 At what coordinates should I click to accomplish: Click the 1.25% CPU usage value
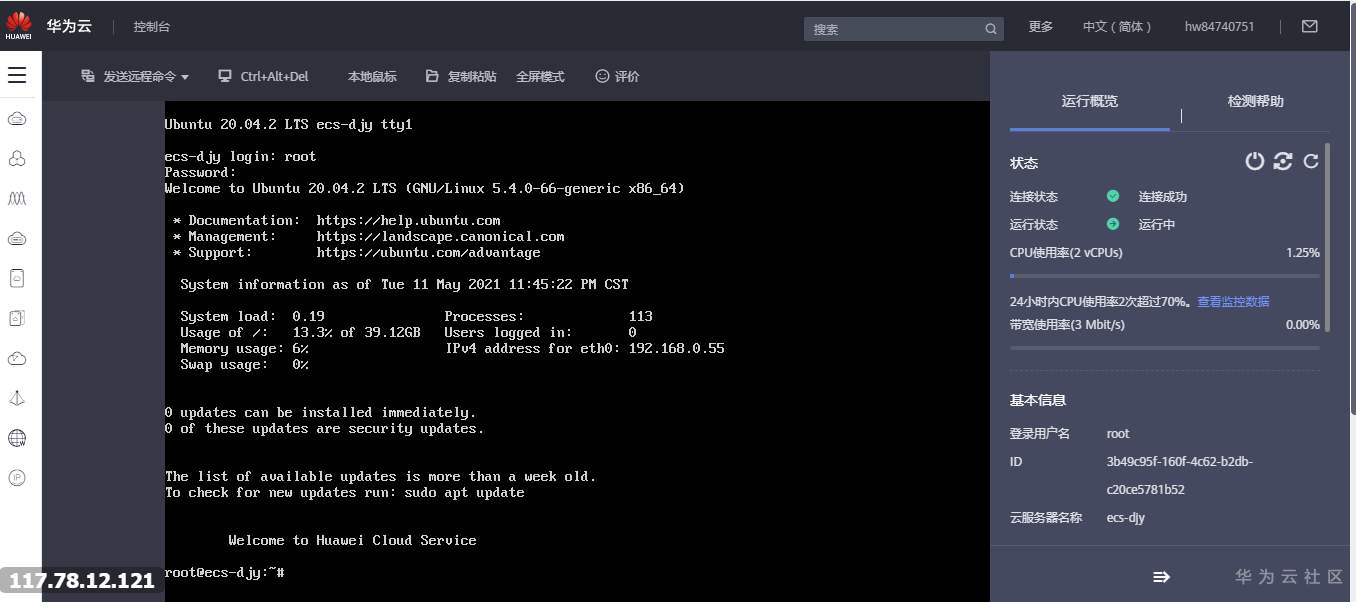(1303, 253)
